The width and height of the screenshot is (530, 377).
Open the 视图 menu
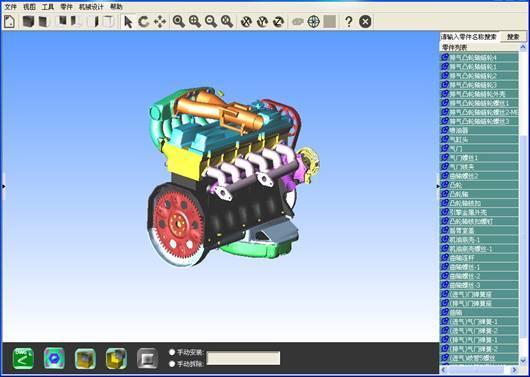[29, 7]
